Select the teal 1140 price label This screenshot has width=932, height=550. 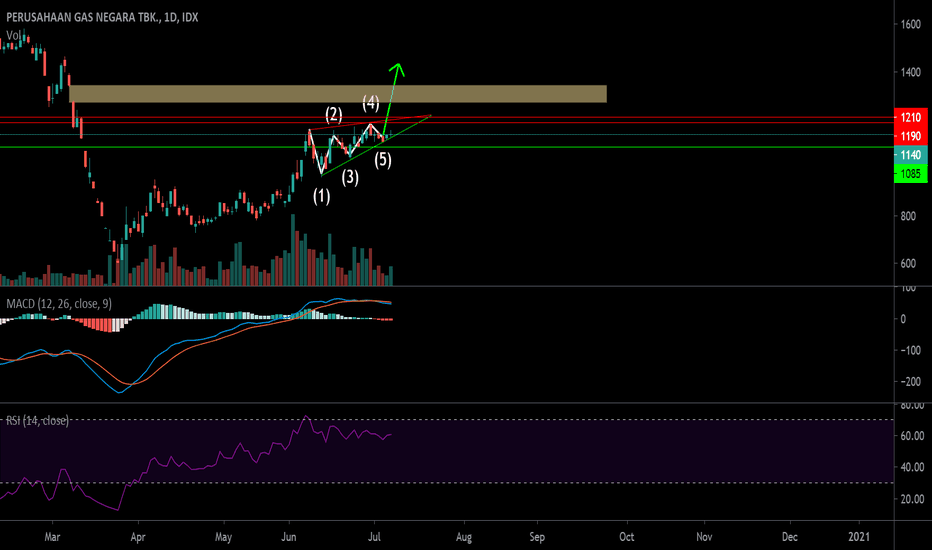click(x=911, y=155)
